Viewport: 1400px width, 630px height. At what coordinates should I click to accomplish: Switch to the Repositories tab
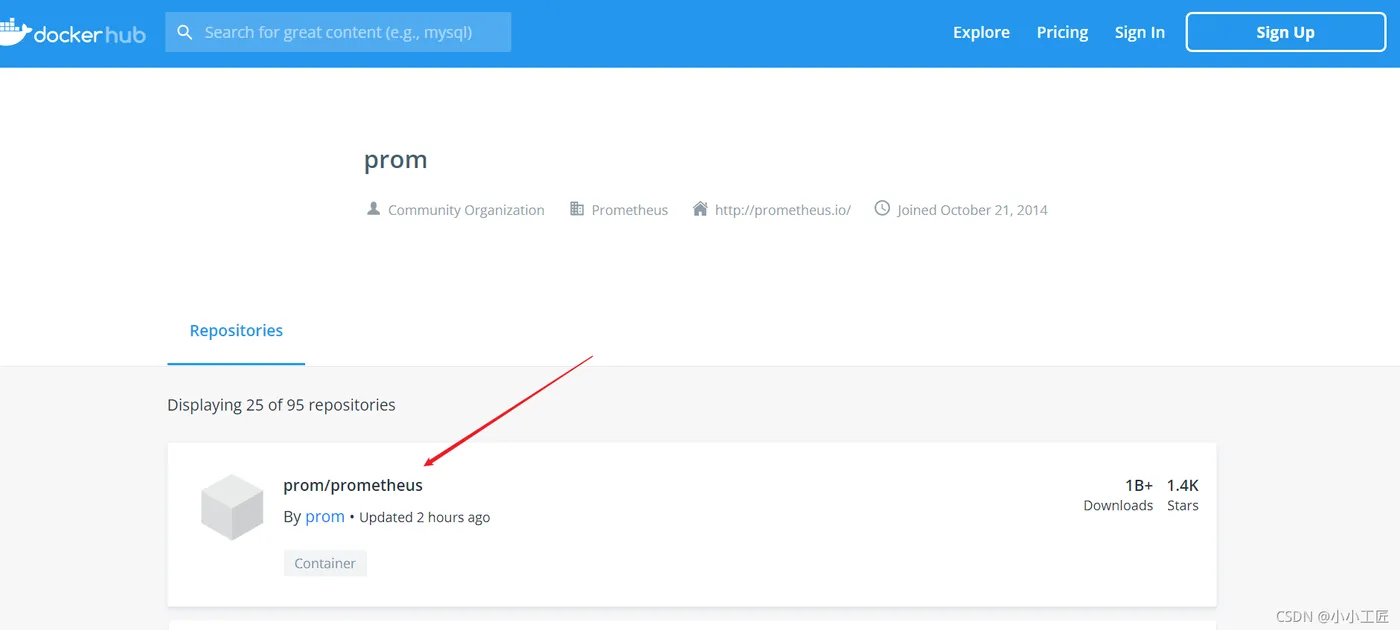pos(236,331)
